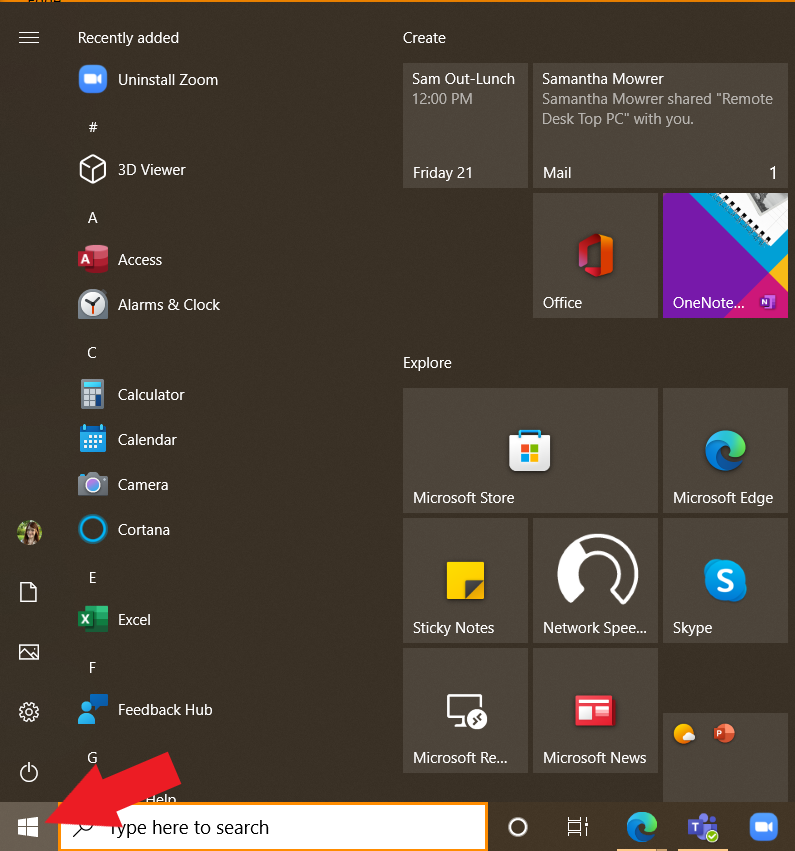Click the A letter section header
Image resolution: width=795 pixels, height=851 pixels.
coord(93,218)
